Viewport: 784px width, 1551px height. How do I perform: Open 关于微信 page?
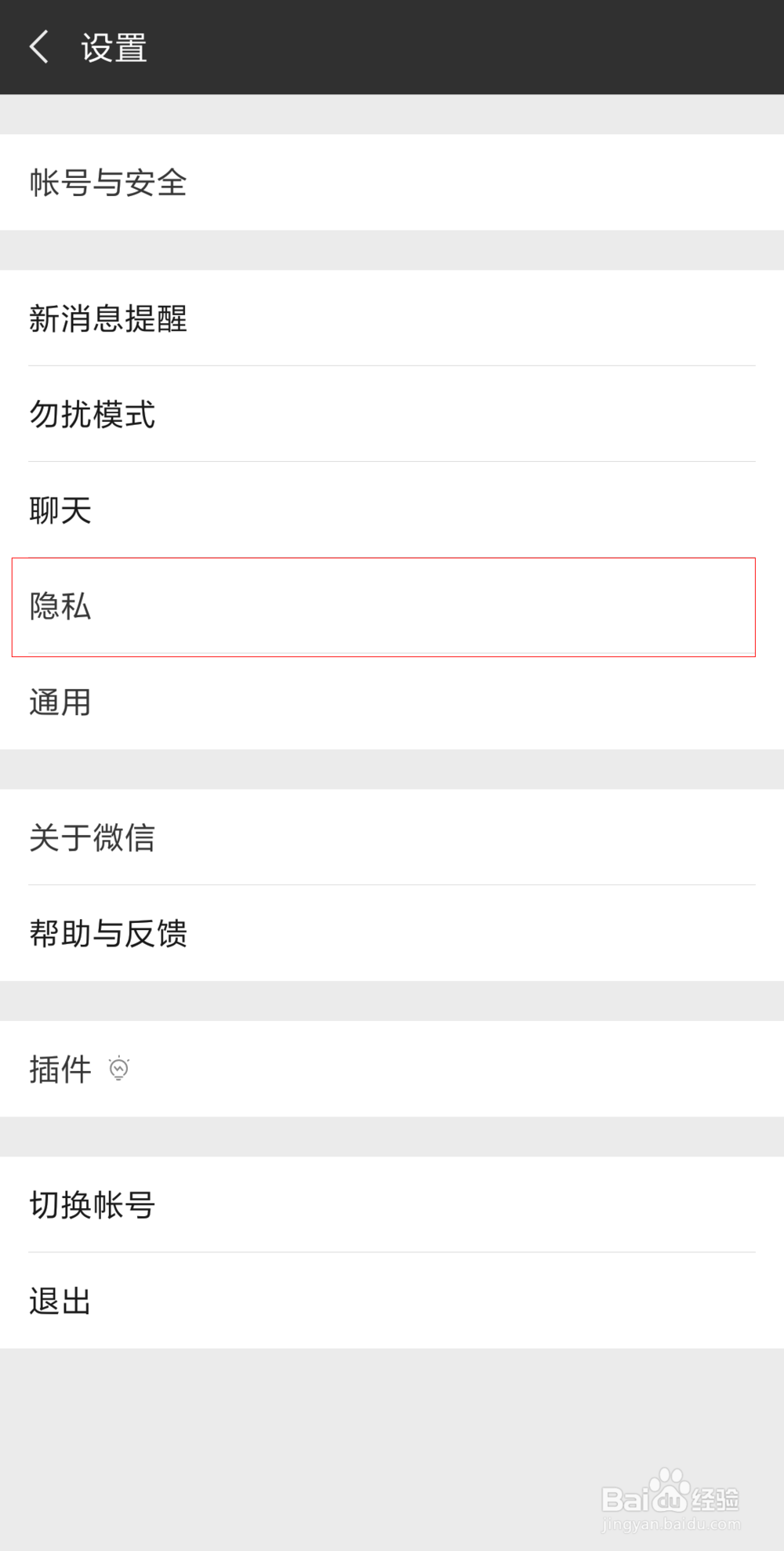(392, 837)
